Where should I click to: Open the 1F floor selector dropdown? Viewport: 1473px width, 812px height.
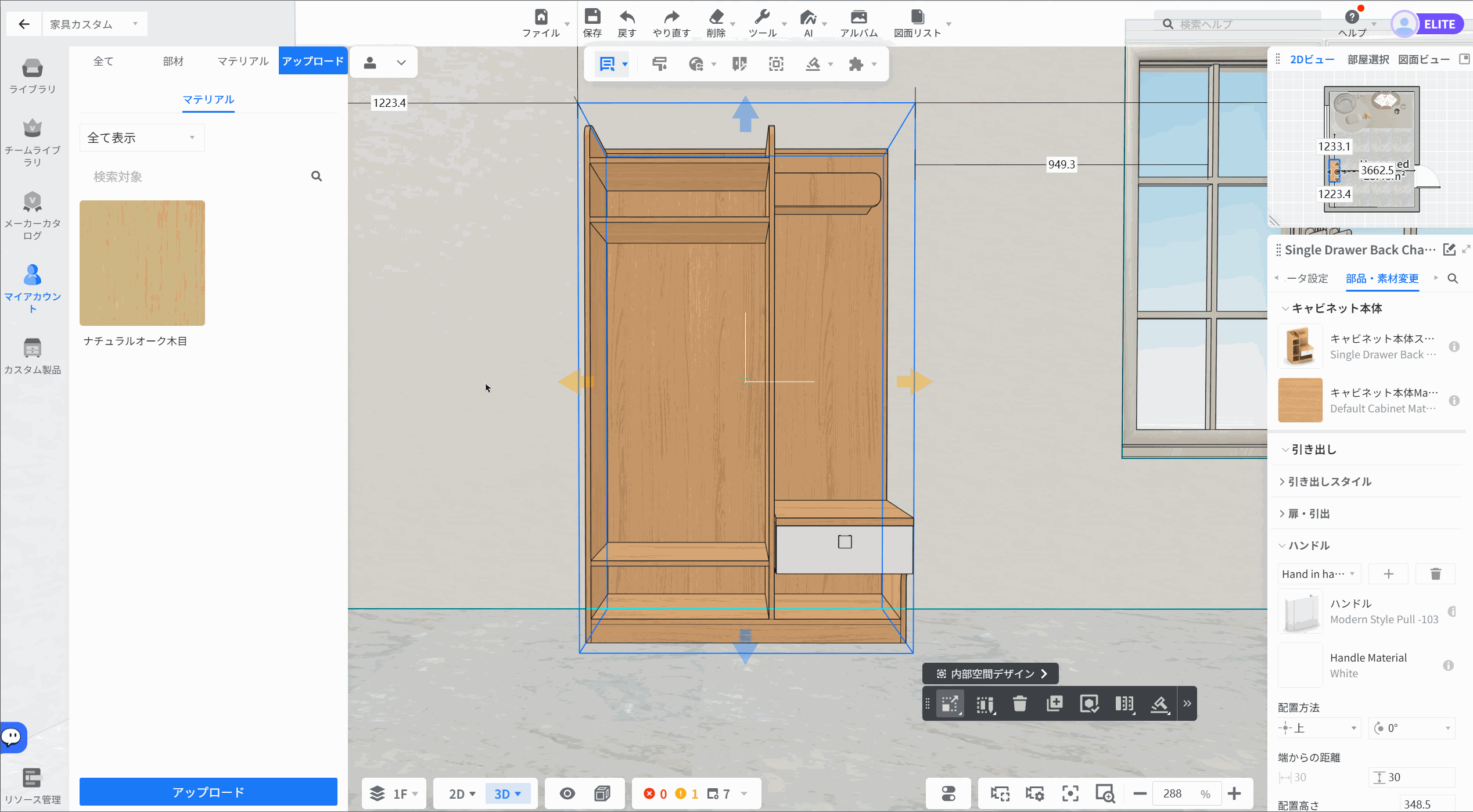pyautogui.click(x=394, y=794)
